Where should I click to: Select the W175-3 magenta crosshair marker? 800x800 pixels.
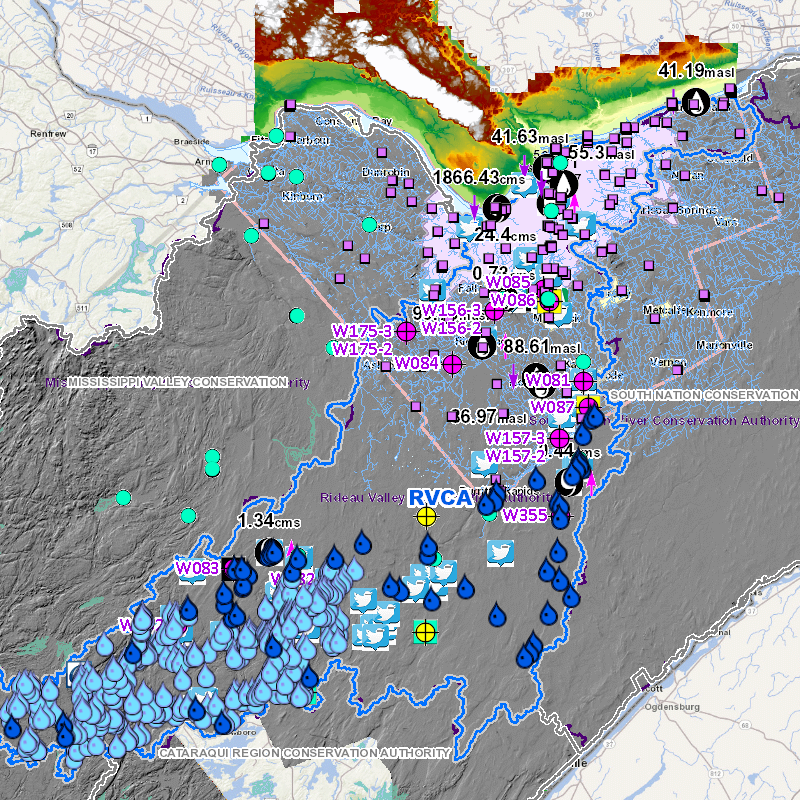[407, 331]
